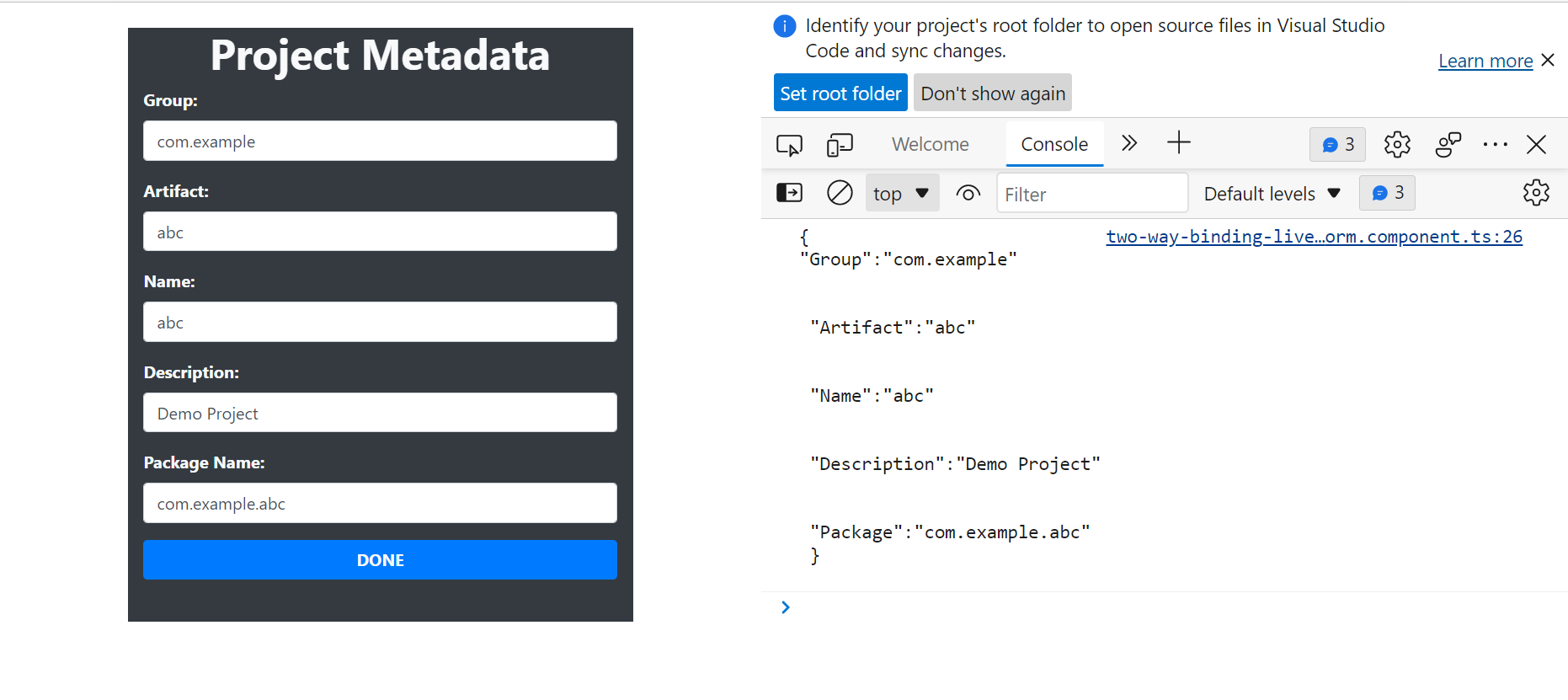Click the Description: label

tap(191, 372)
